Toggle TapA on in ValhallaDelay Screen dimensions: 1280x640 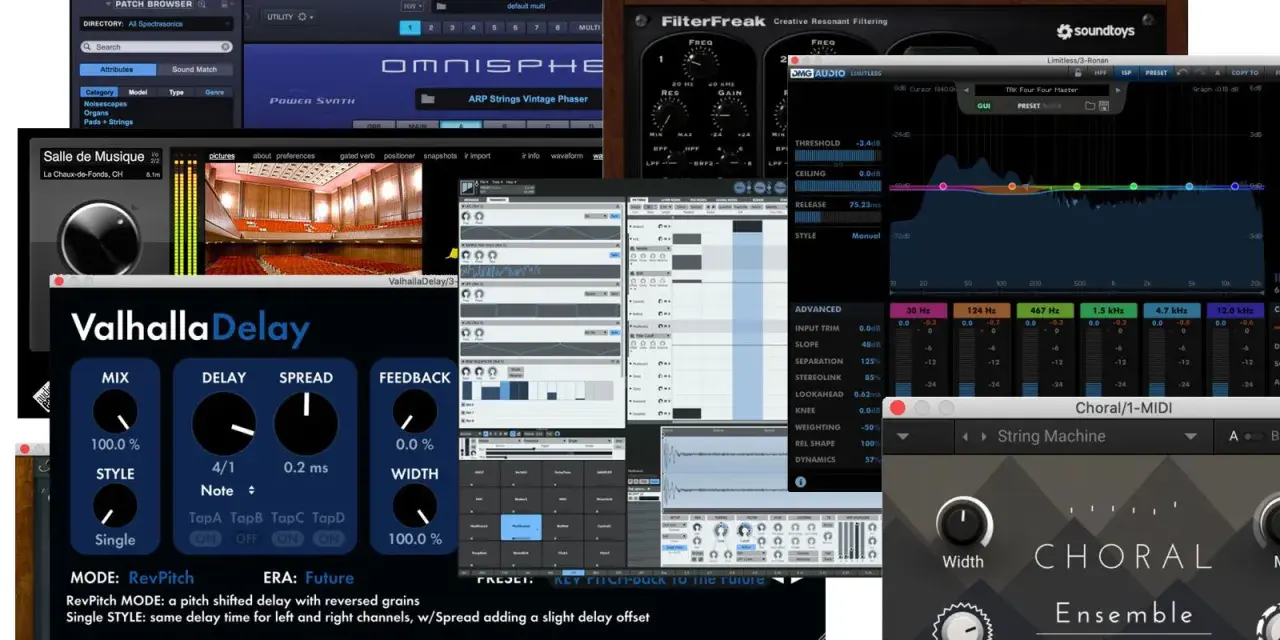[x=205, y=538]
